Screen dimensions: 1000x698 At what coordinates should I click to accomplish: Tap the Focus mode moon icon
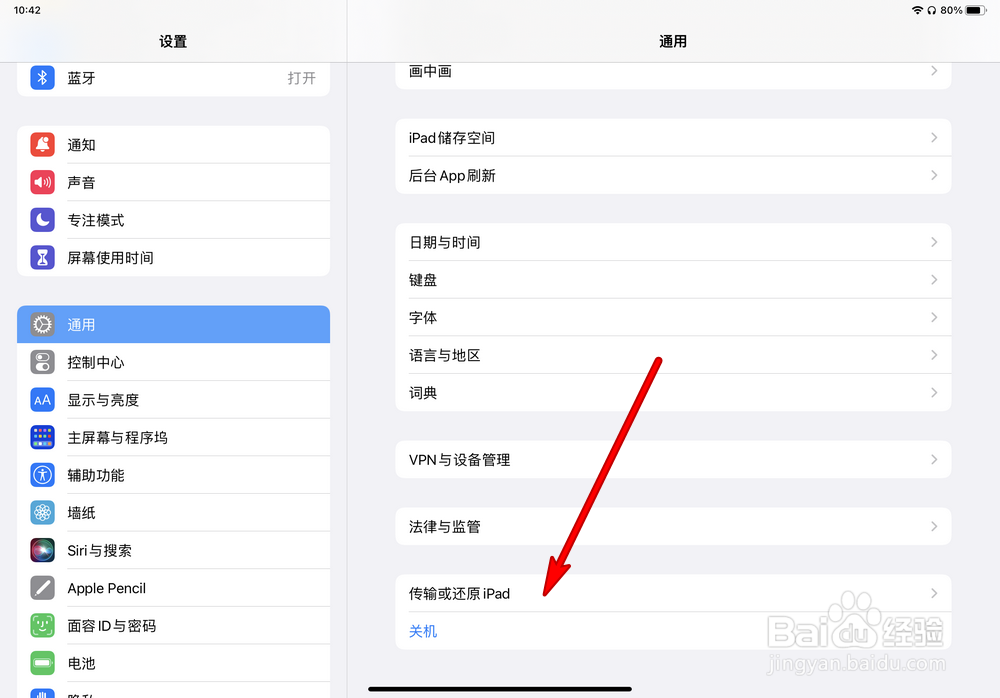pyautogui.click(x=42, y=220)
